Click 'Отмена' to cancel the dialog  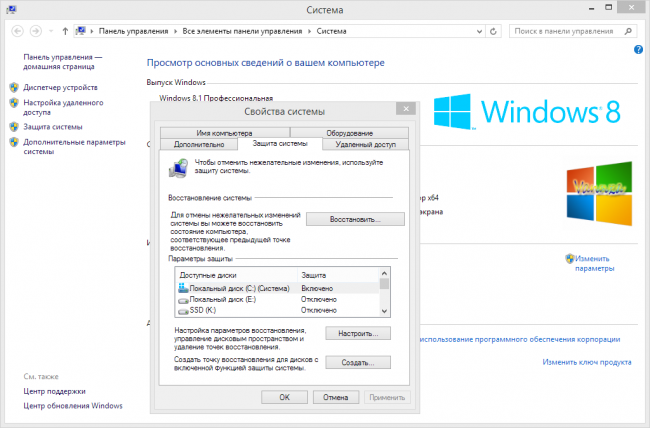(x=336, y=397)
